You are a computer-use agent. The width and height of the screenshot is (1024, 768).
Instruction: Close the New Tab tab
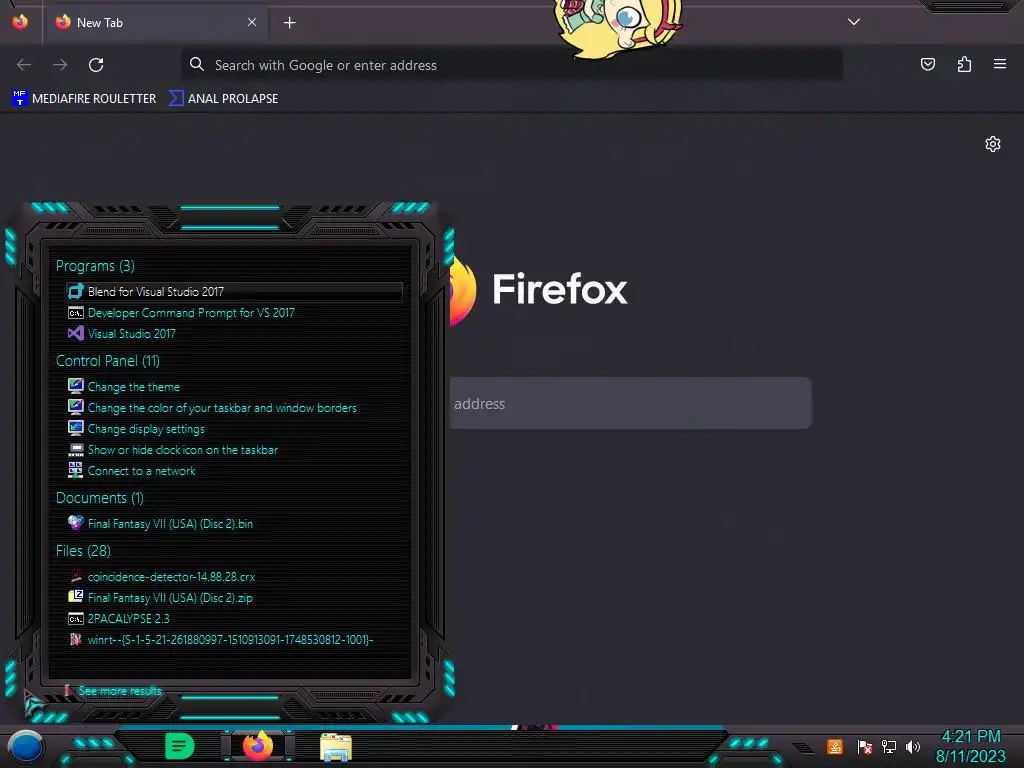click(x=251, y=22)
